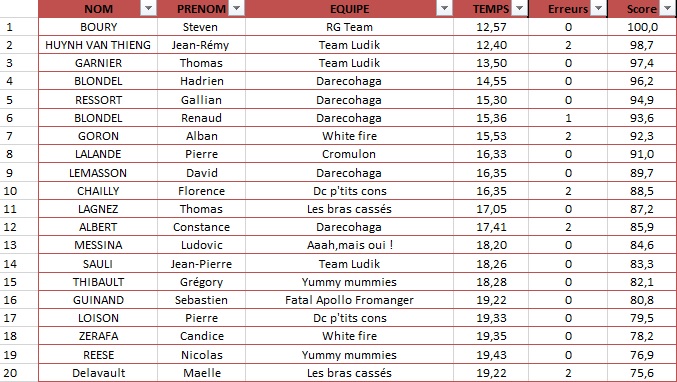Select the score cell 75,6
Viewport: 677px width, 382px height.
(642, 373)
